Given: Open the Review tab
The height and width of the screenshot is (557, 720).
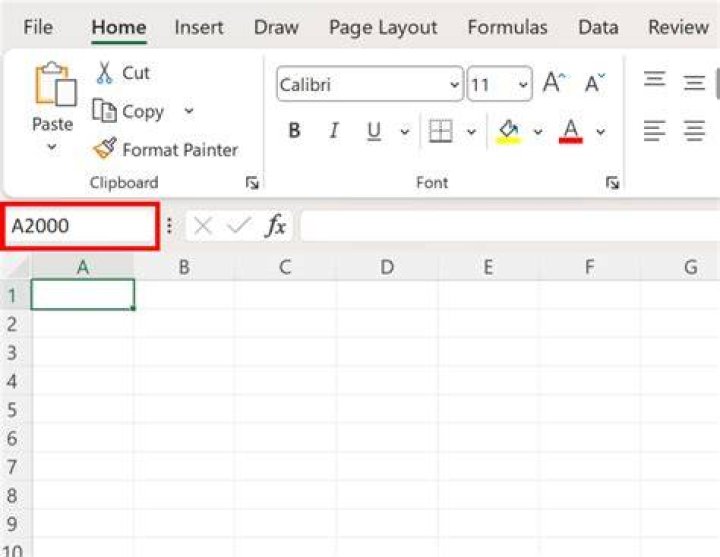Looking at the screenshot, I should [x=678, y=27].
